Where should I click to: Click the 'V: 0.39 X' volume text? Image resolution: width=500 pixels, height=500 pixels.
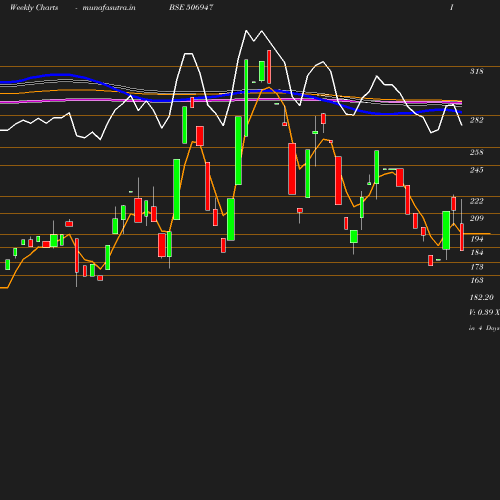[x=484, y=312]
